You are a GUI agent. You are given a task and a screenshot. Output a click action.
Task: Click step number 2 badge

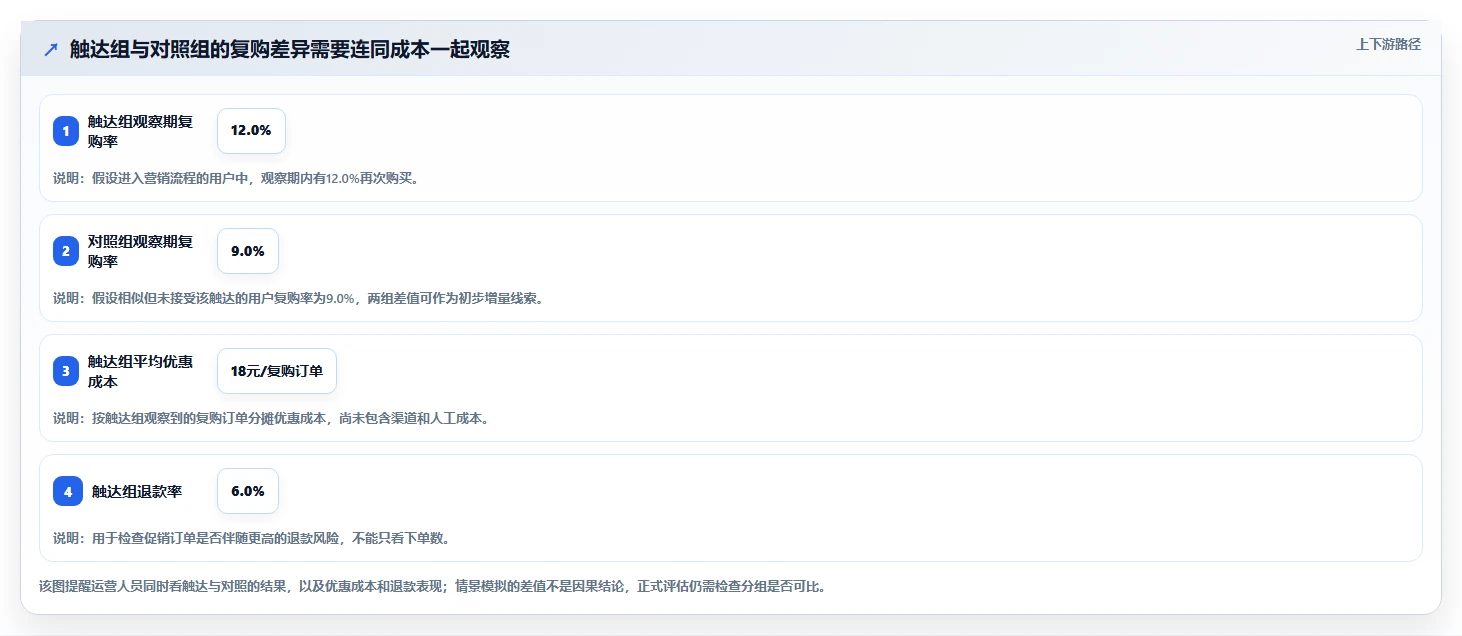click(66, 251)
